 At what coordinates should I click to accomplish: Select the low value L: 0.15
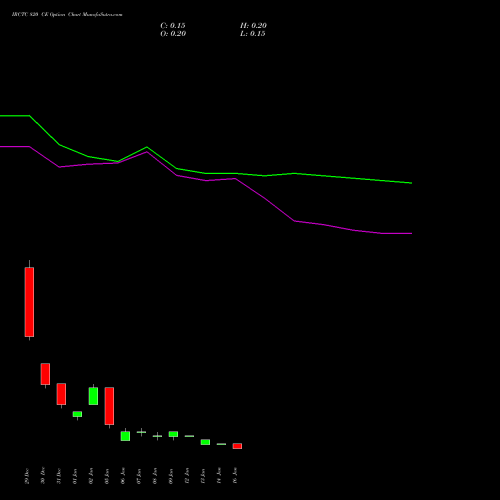[253, 34]
